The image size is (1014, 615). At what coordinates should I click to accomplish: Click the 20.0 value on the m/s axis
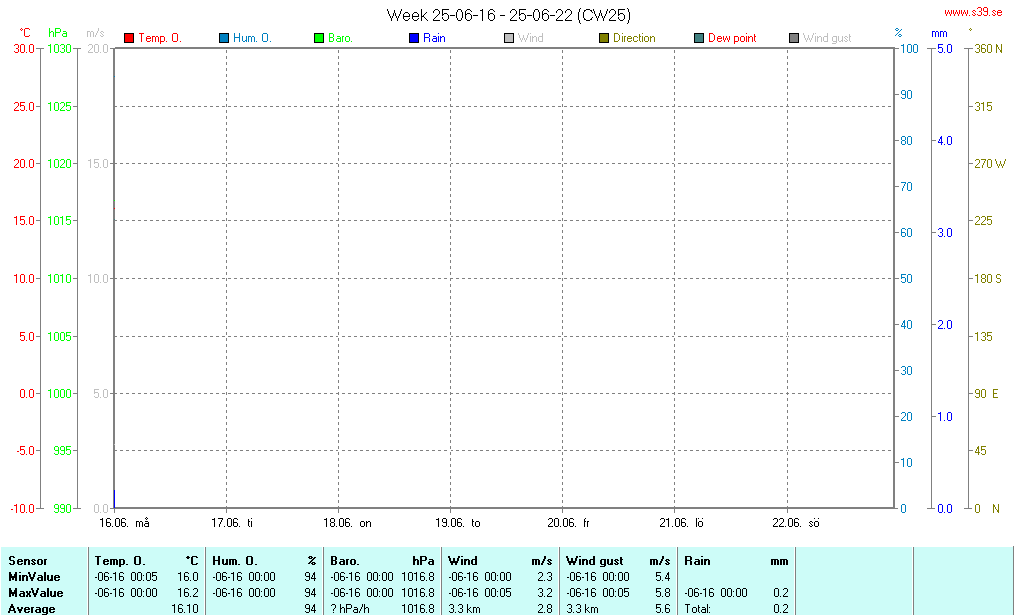(98, 49)
